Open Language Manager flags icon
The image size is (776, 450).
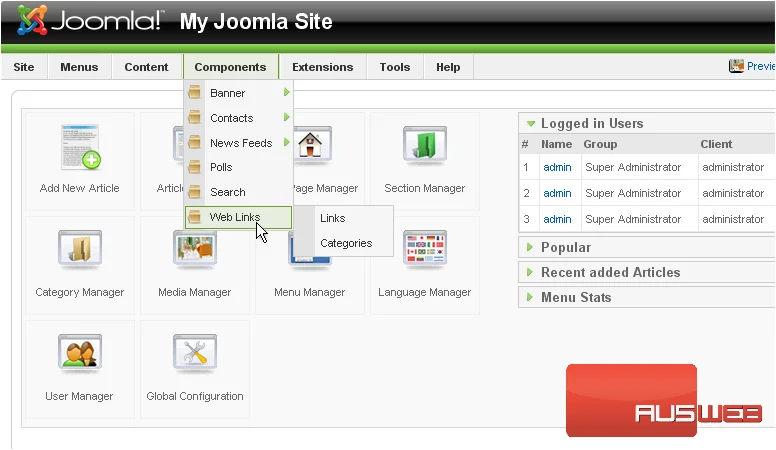[x=425, y=250]
